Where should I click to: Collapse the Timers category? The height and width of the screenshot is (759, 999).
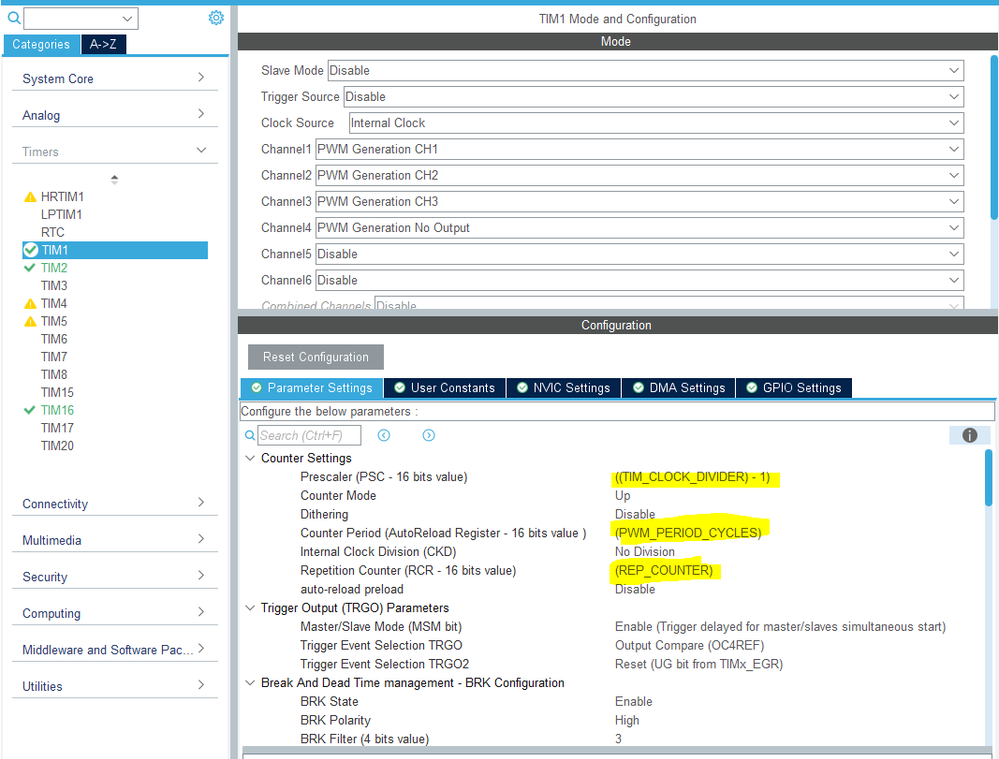tap(115, 152)
